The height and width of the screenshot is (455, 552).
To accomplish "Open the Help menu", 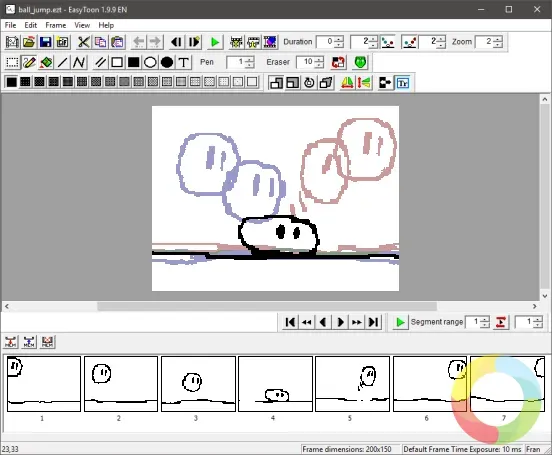I will point(106,25).
